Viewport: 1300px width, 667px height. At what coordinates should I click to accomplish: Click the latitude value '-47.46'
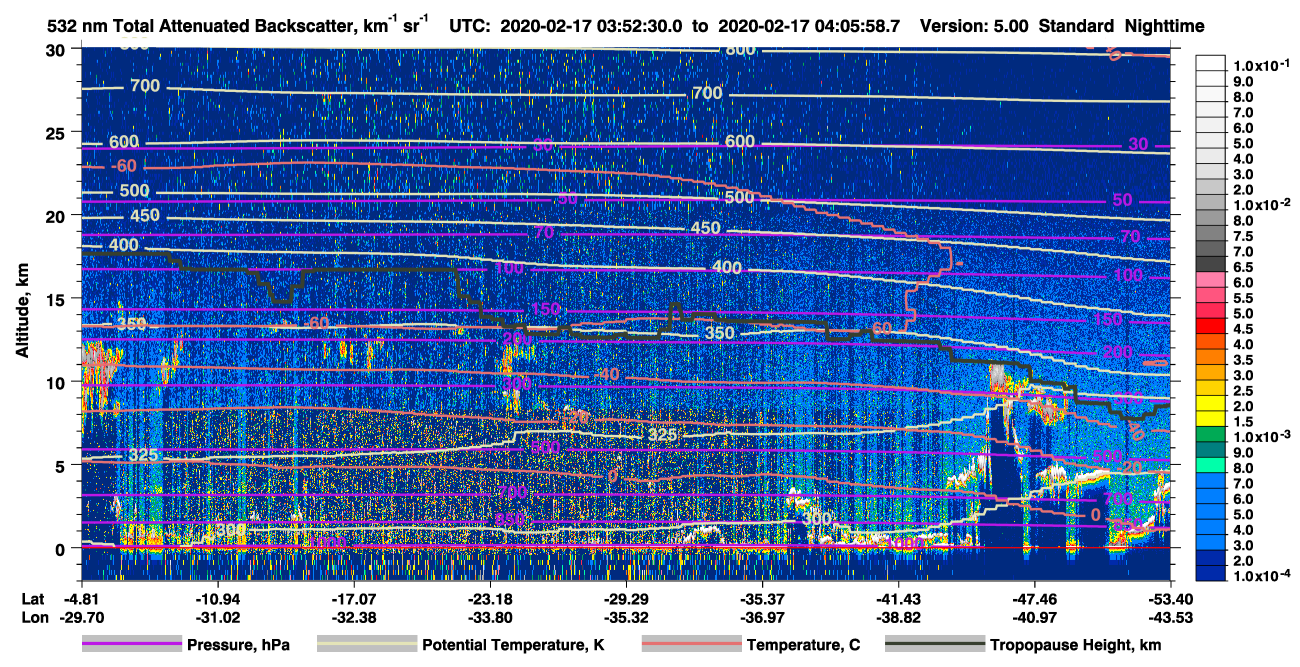click(1034, 599)
